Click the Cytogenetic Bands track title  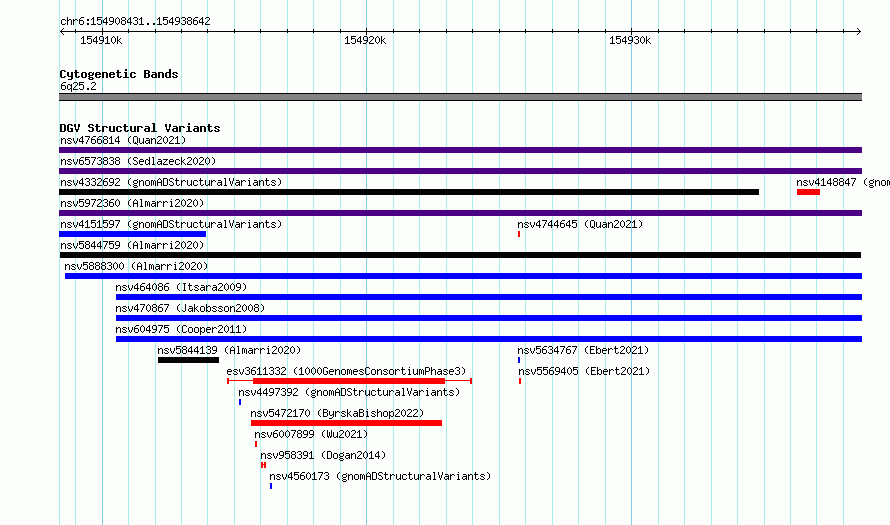(119, 74)
